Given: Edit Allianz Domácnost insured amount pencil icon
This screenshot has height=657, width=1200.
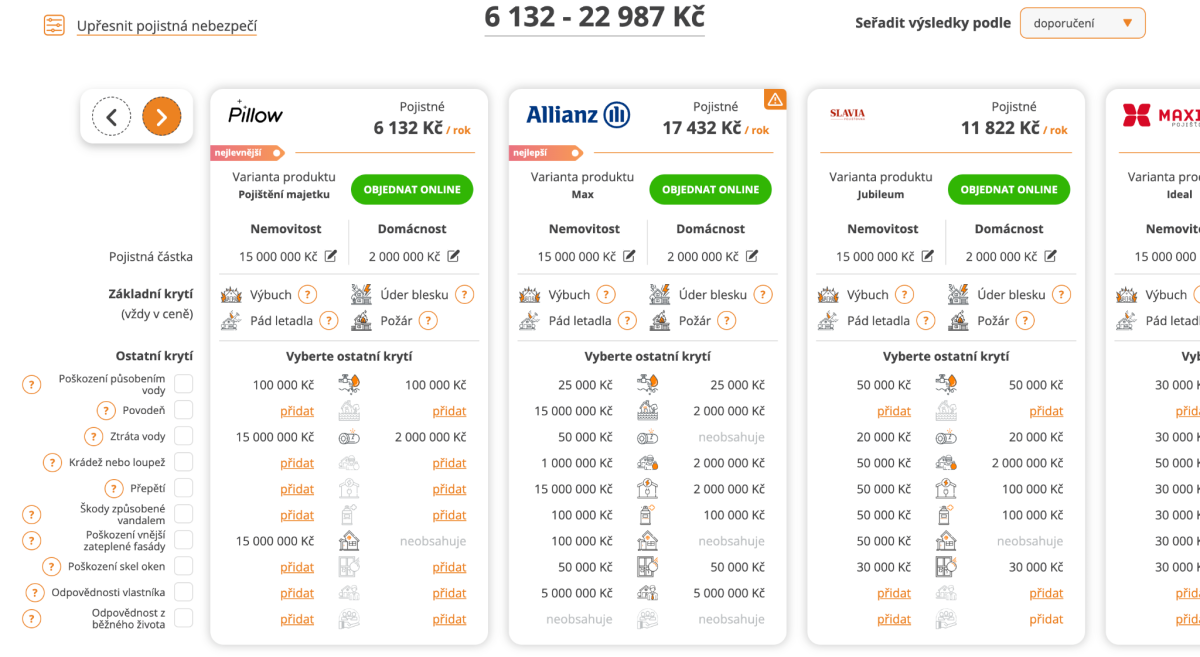Looking at the screenshot, I should point(752,257).
